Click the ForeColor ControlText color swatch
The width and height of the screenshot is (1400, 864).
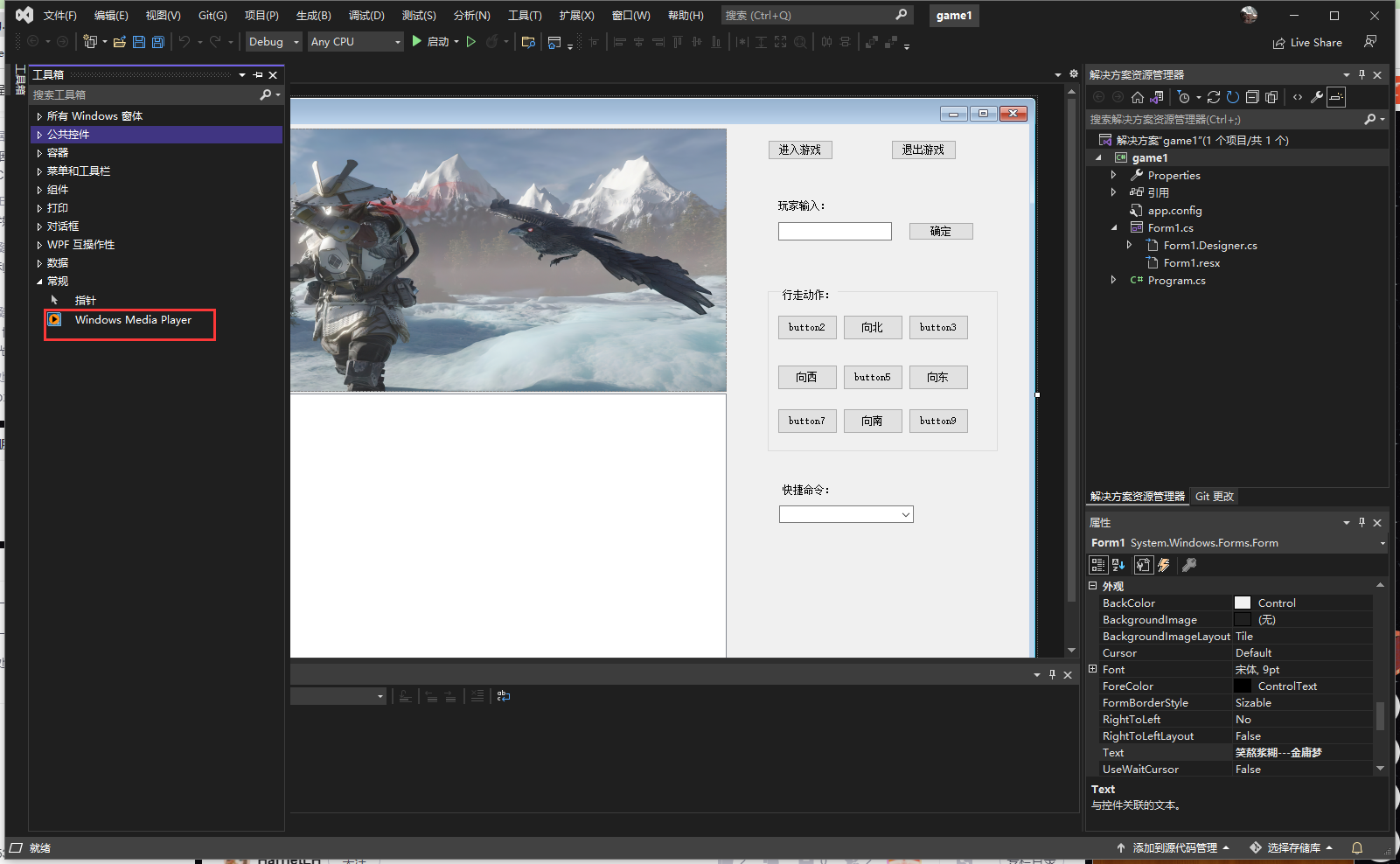tap(1243, 686)
